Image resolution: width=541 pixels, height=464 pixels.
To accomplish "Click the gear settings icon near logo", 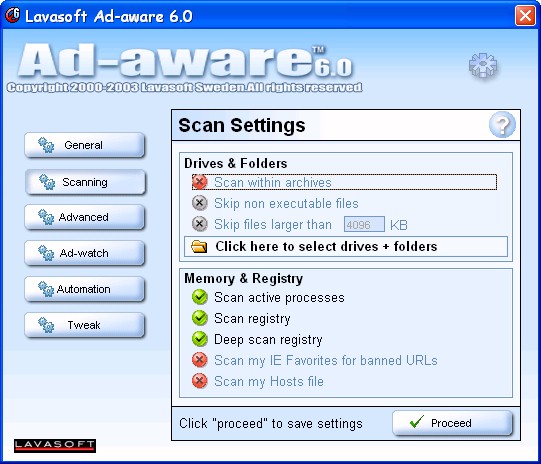I will [483, 65].
